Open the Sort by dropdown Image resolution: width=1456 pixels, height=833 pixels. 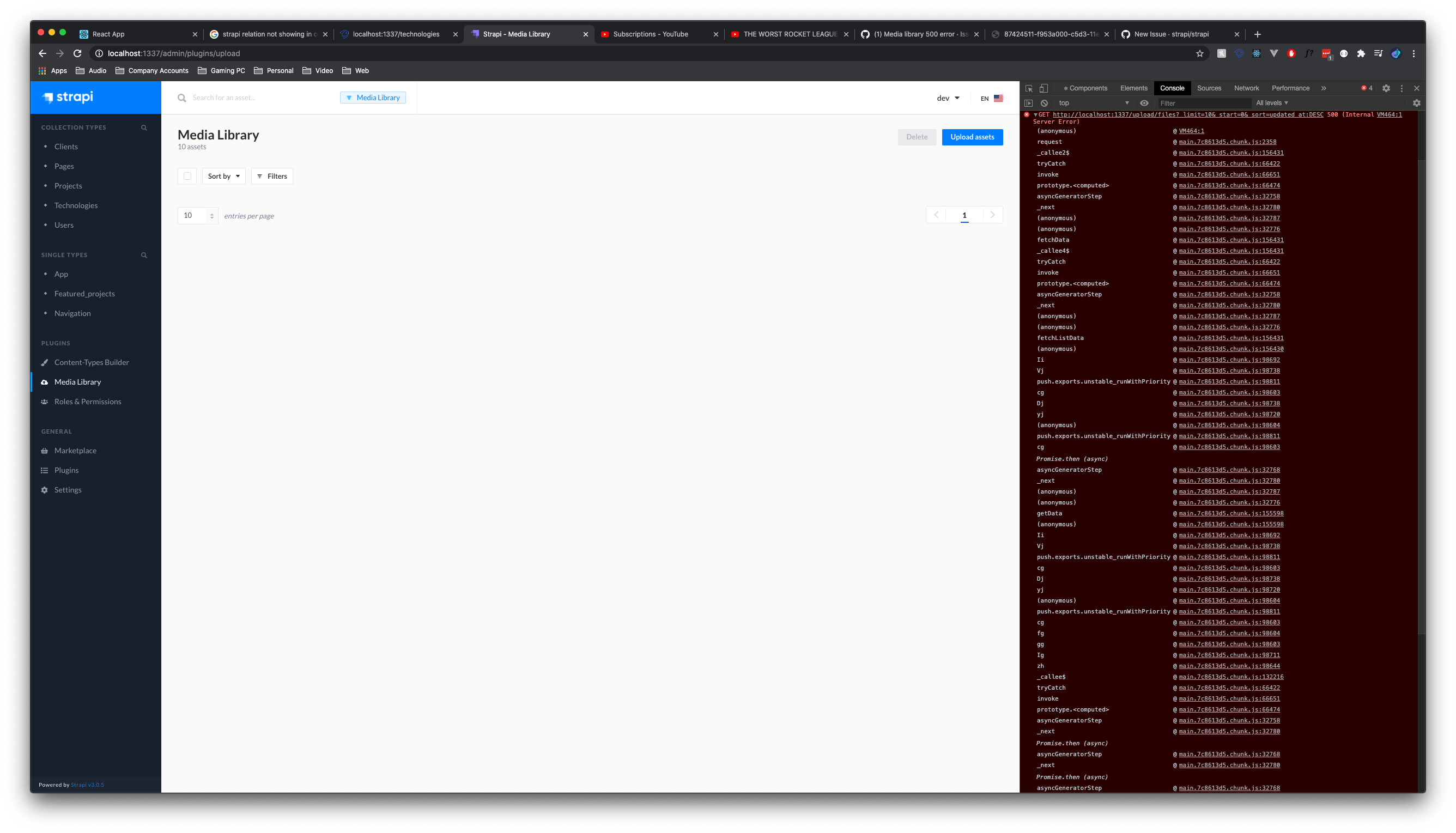click(x=223, y=175)
